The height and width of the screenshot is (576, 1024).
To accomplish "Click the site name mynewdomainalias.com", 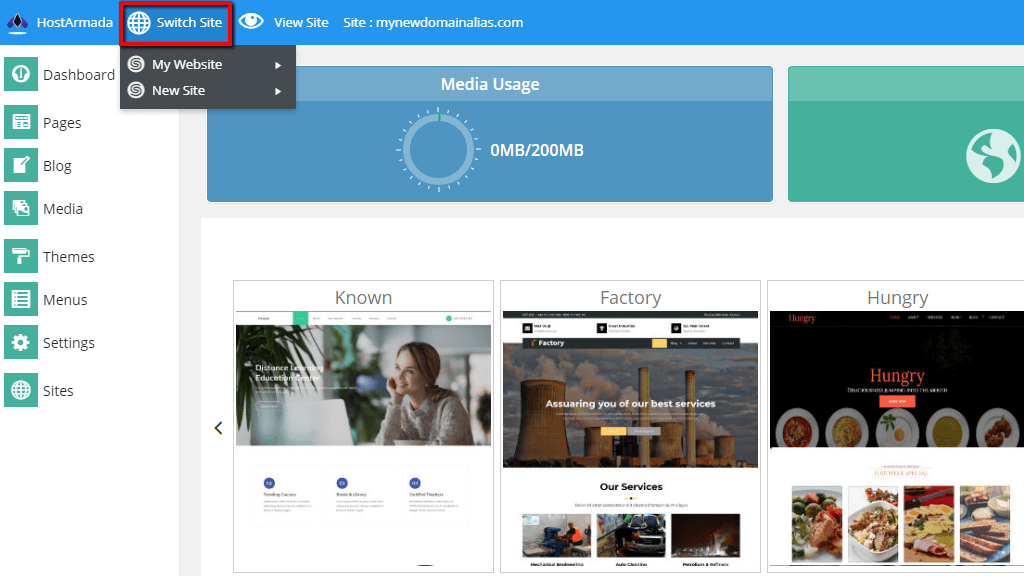I will pos(449,22).
